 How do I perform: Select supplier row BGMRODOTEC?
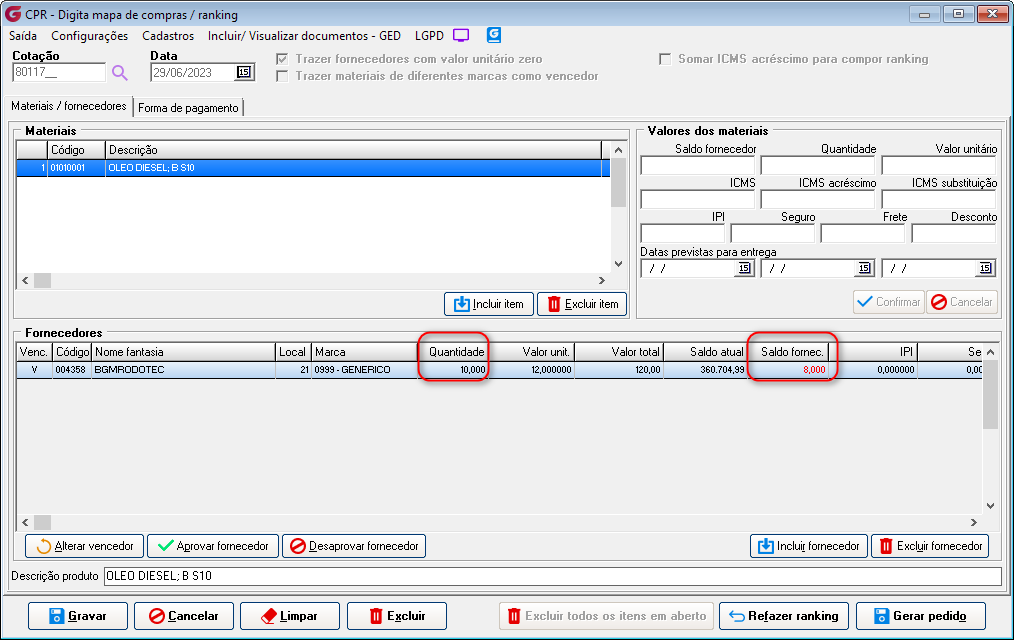[x=499, y=370]
